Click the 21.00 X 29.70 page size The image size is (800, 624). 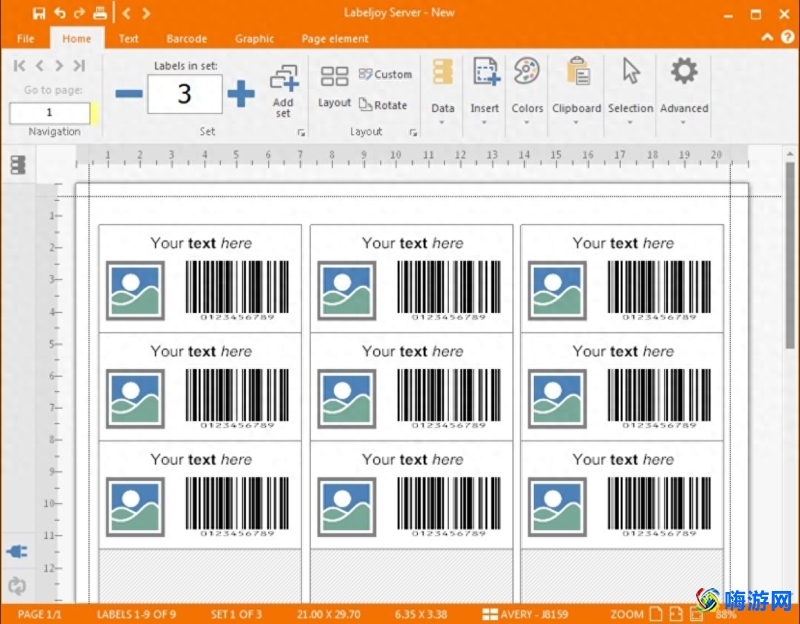pyautogui.click(x=329, y=614)
